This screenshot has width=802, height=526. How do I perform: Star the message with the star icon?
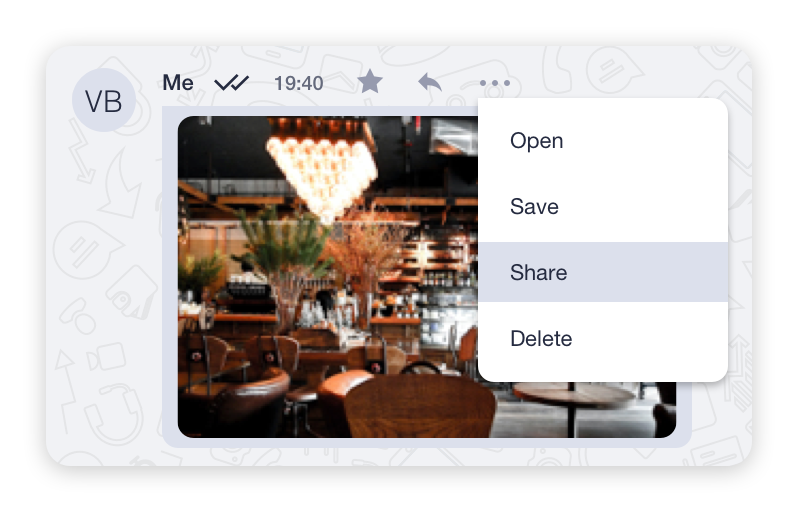point(370,82)
